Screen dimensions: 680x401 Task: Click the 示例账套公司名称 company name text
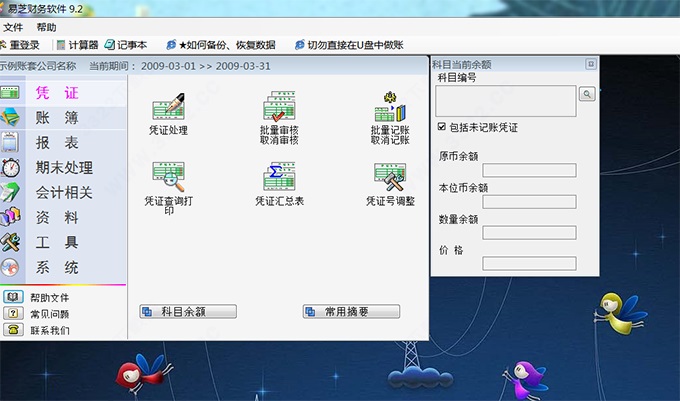coord(38,66)
